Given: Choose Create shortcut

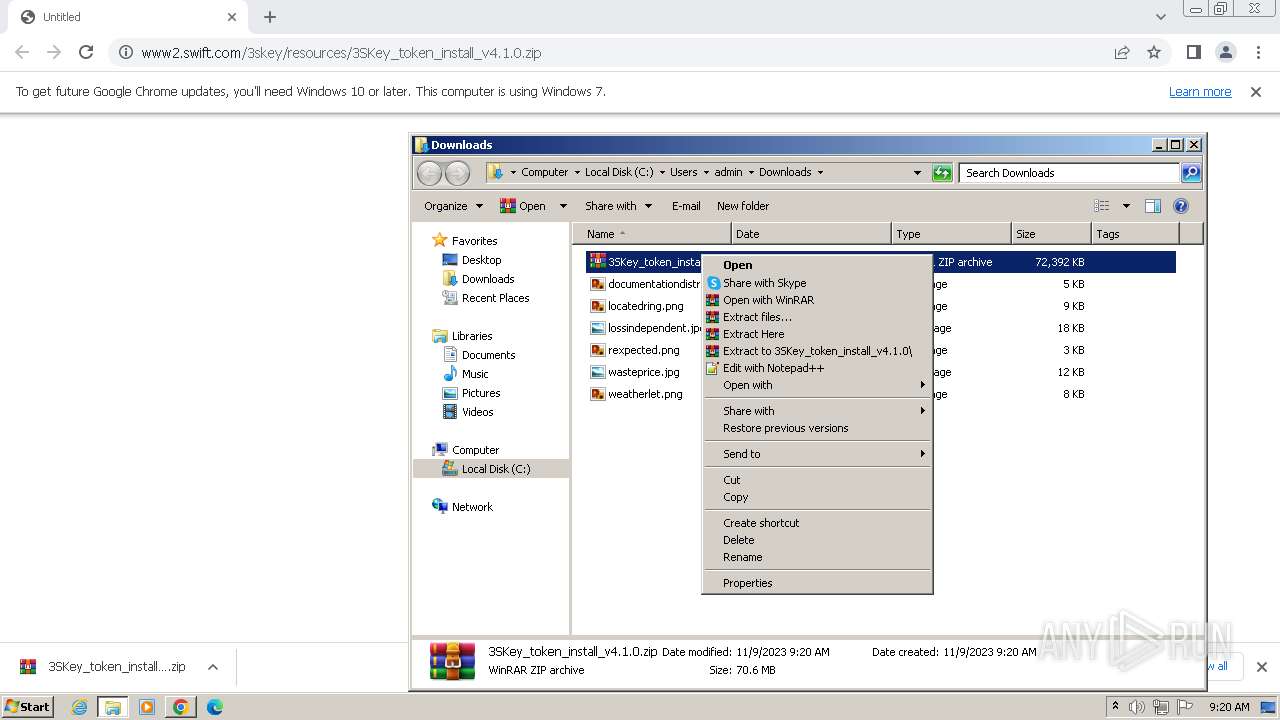Looking at the screenshot, I should pyautogui.click(x=817, y=523).
